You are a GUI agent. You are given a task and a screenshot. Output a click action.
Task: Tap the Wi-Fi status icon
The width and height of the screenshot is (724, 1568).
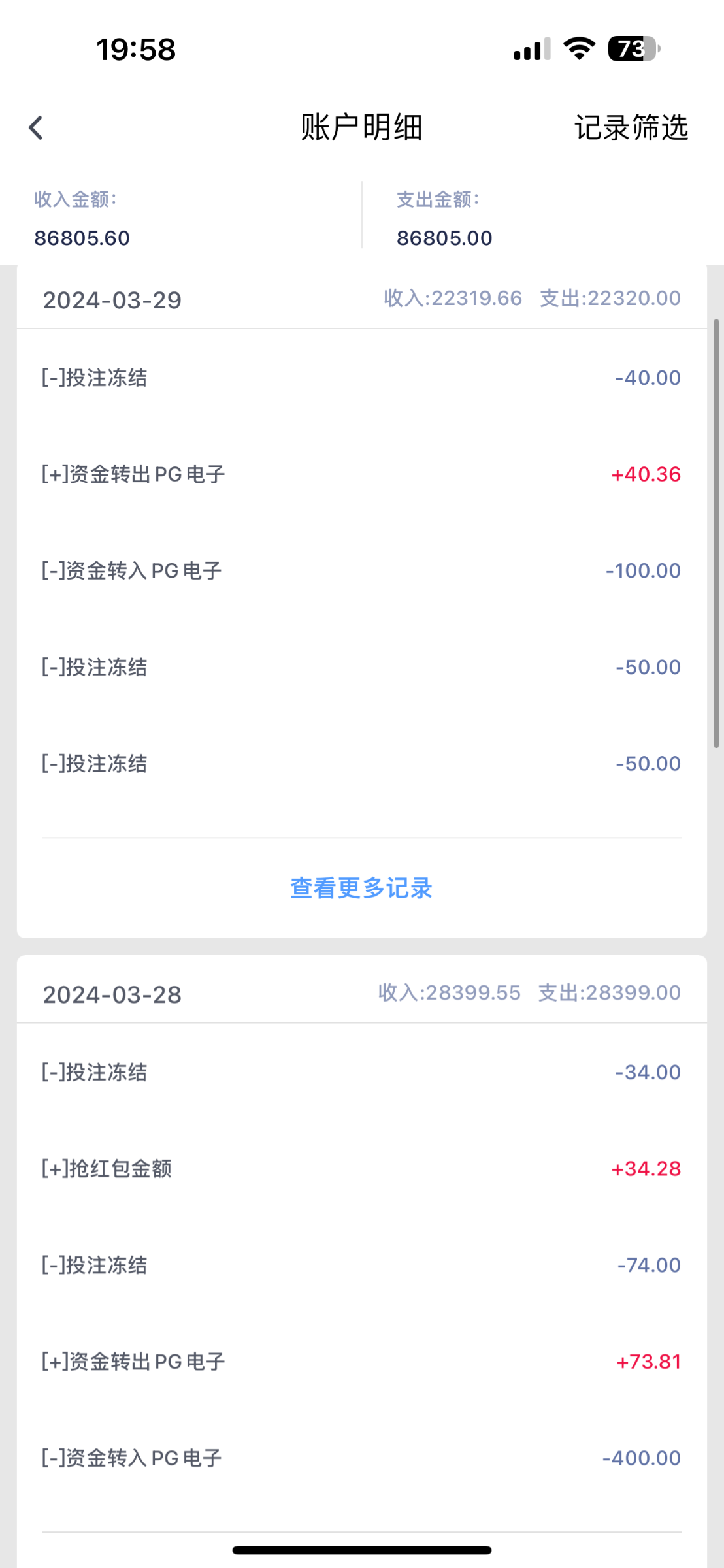579,49
